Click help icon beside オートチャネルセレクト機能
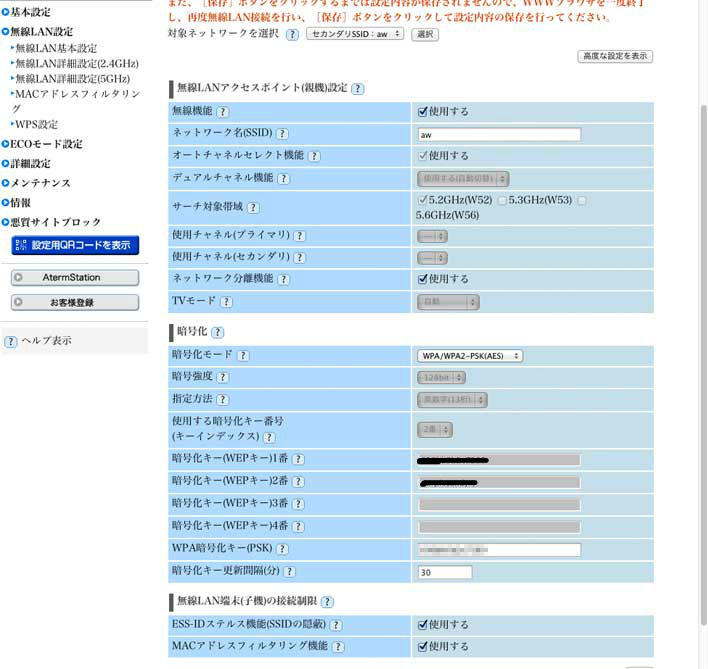The height and width of the screenshot is (669, 708). [x=314, y=156]
